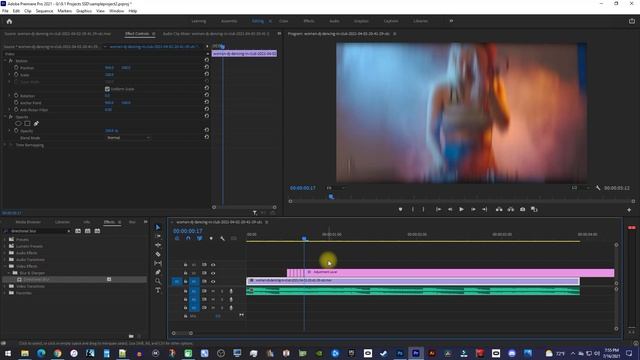The height and width of the screenshot is (360, 640).
Task: Toggle Linked Selection in timeline
Action: click(x=200, y=238)
